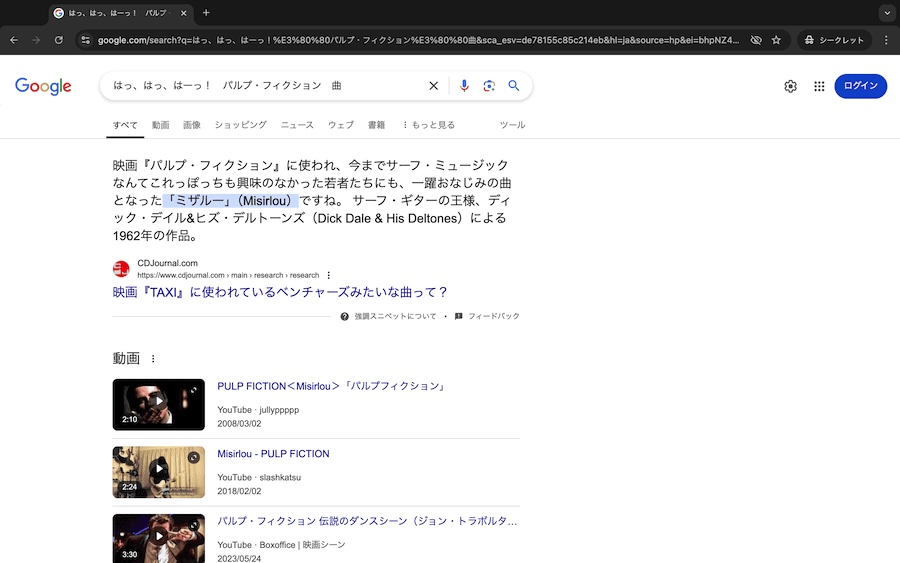Start voice search with the microphone
Screen dimensions: 900x563
[x=464, y=86]
